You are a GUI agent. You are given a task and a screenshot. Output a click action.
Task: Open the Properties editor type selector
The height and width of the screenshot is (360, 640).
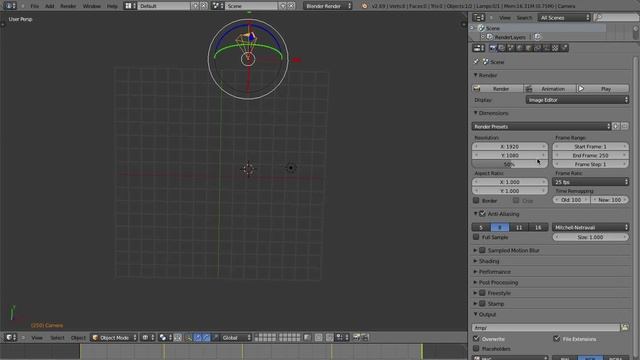click(479, 48)
